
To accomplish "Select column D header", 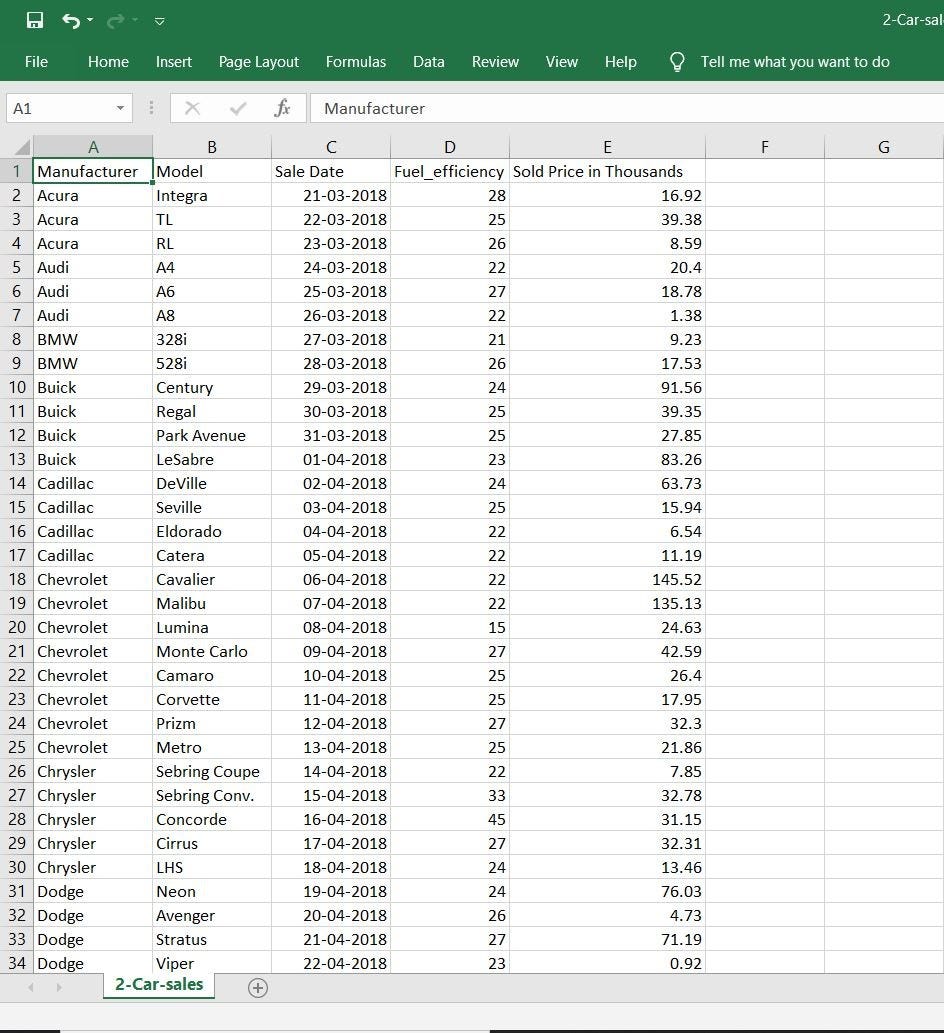I will [x=449, y=146].
